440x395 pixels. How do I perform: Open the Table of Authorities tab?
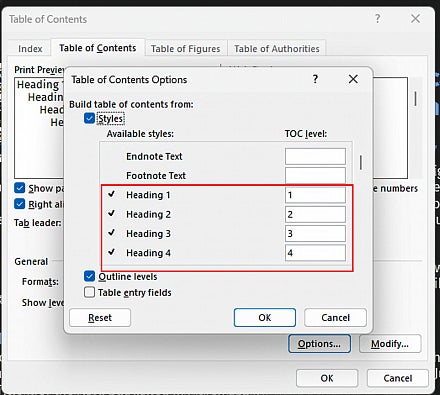pos(277,49)
